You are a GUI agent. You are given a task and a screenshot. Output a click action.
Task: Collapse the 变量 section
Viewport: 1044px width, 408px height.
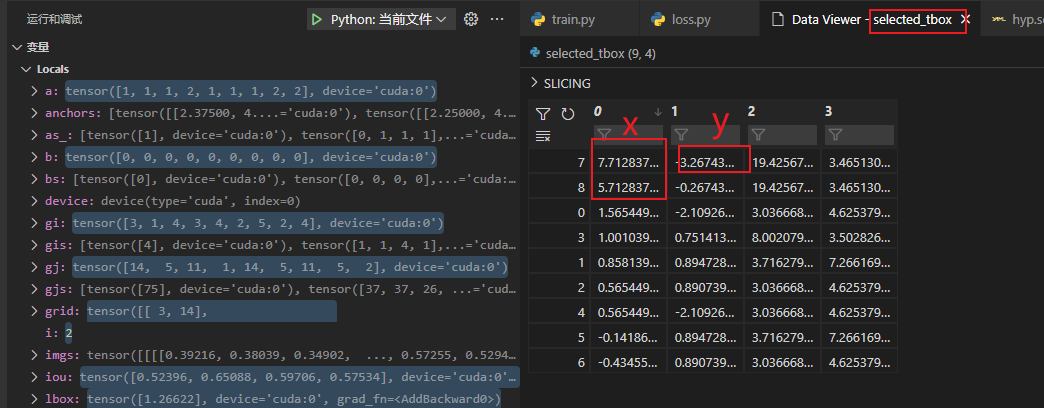coord(17,47)
